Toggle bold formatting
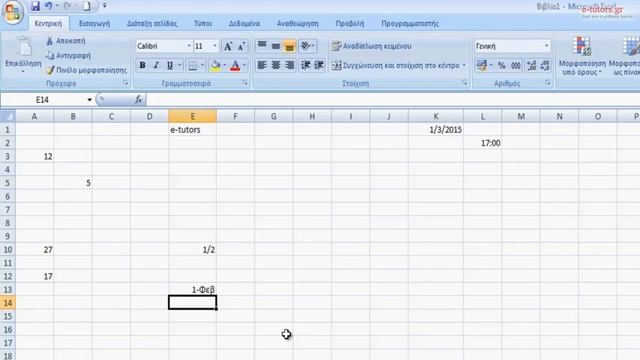This screenshot has width=640, height=360. pos(142,65)
